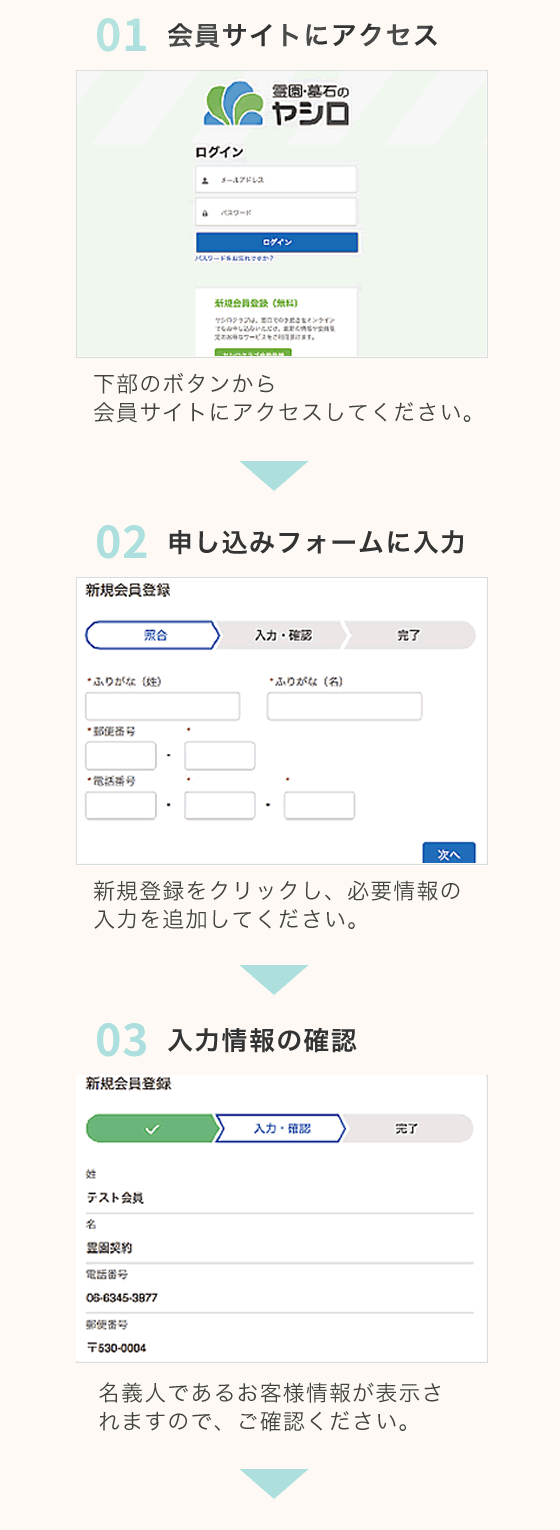
Task: Click the ふりがな（名） input field
Action: (344, 706)
